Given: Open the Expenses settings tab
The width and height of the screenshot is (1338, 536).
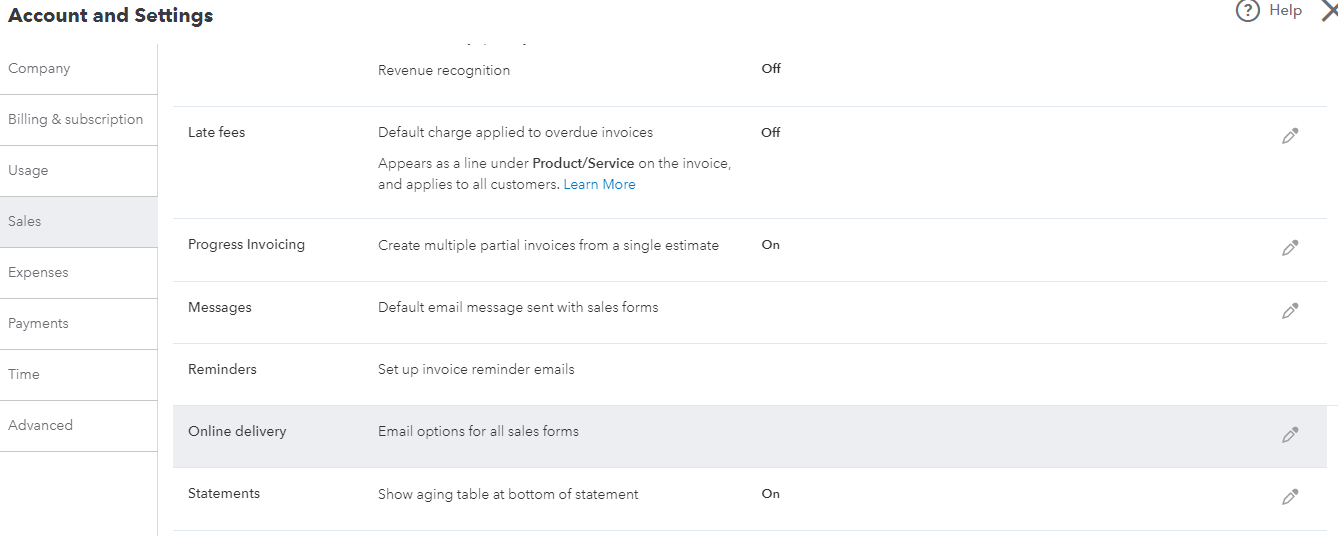Looking at the screenshot, I should pyautogui.click(x=38, y=273).
